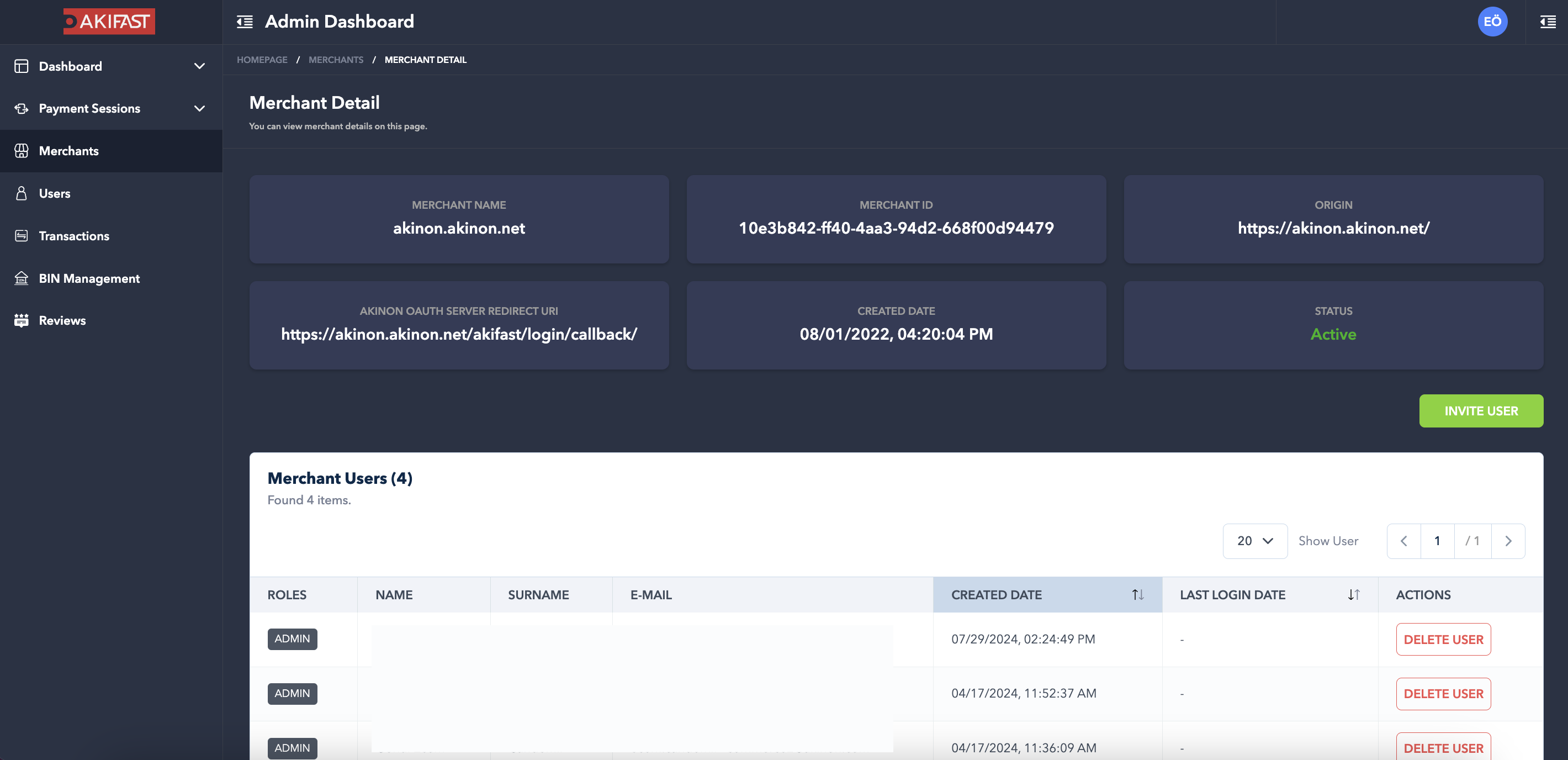Navigate to MERCHANTS breadcrumb
Image resolution: width=1568 pixels, height=760 pixels.
(335, 60)
